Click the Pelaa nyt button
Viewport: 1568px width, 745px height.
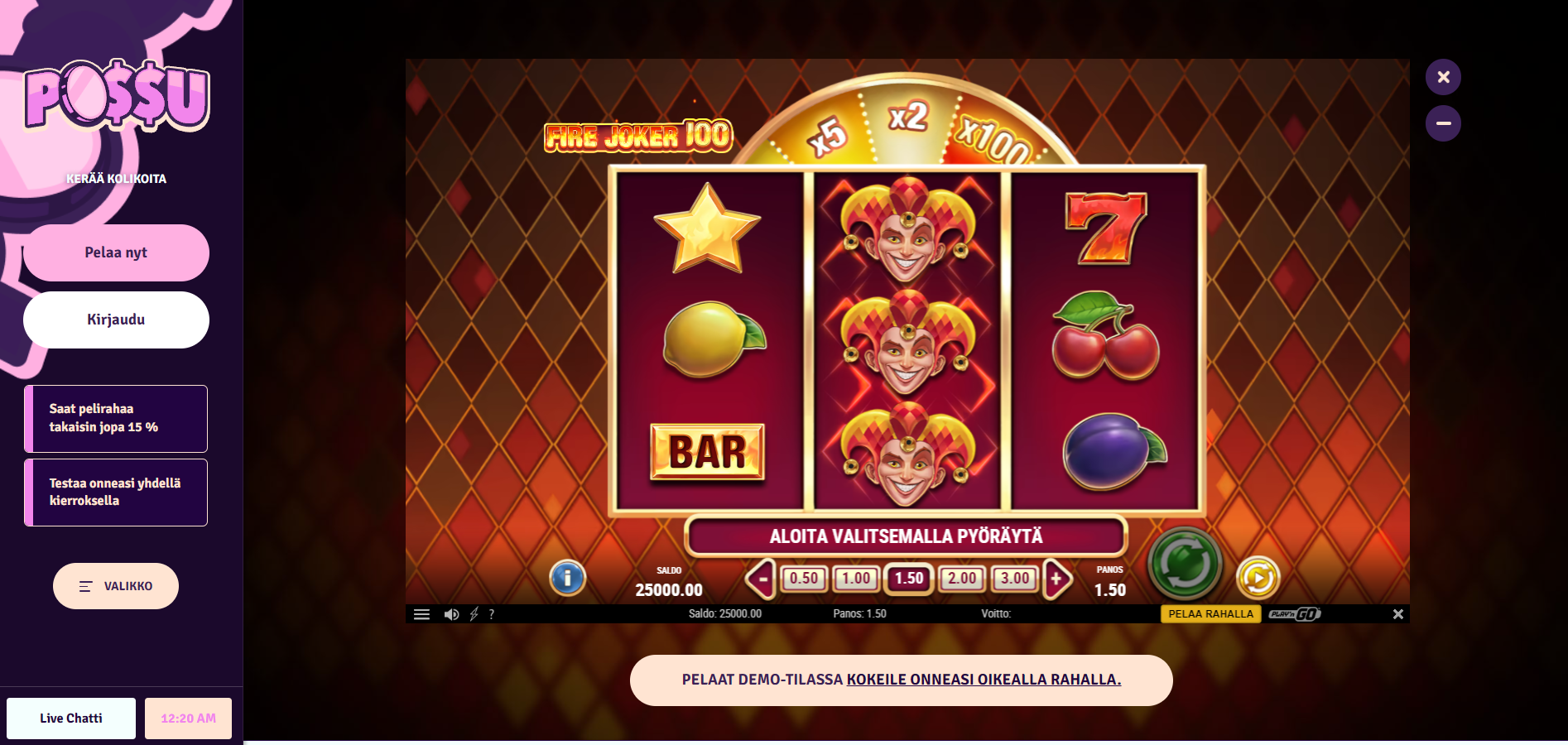(x=116, y=252)
